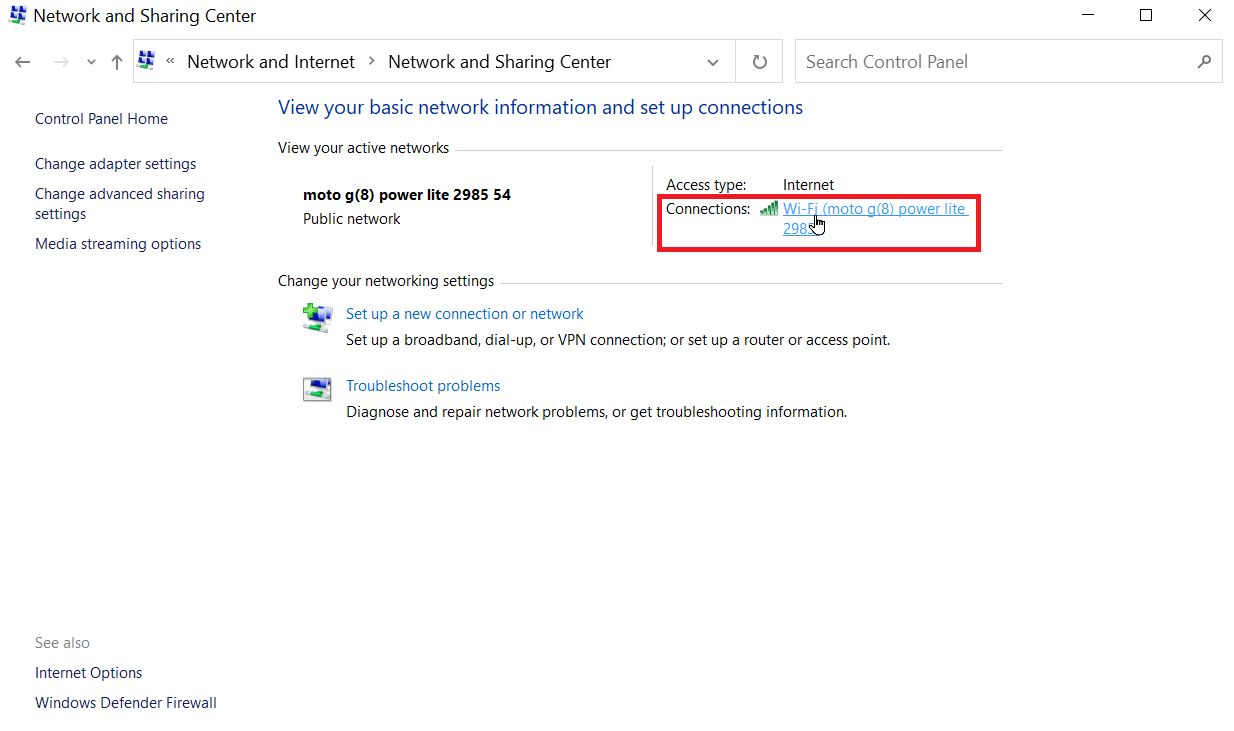
Task: Open Windows Defender Firewall link
Action: click(126, 703)
